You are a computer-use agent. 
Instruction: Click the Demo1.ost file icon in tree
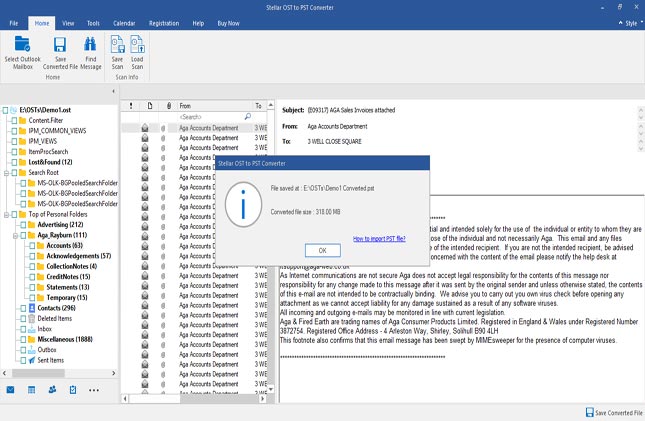coord(14,110)
